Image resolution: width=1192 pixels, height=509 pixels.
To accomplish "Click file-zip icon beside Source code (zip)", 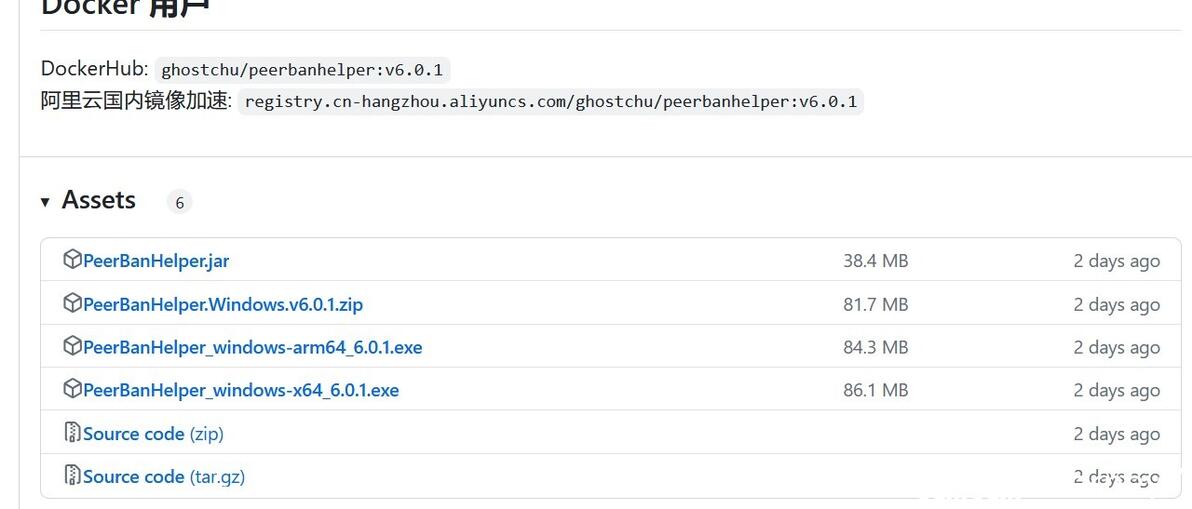I will [72, 433].
